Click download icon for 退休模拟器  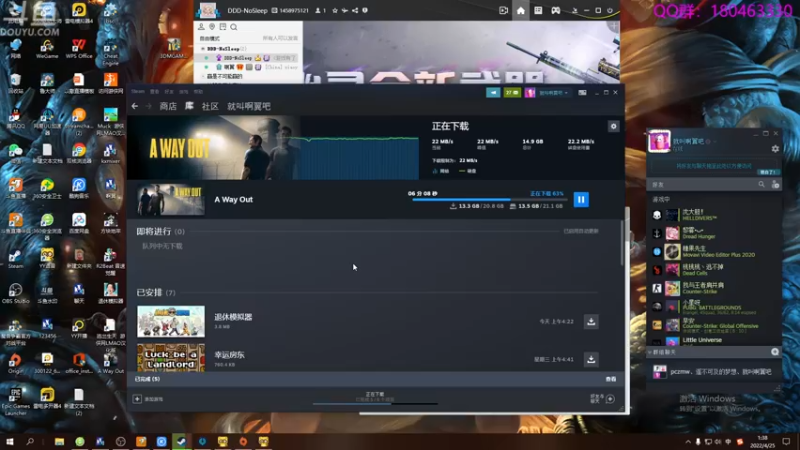591,321
